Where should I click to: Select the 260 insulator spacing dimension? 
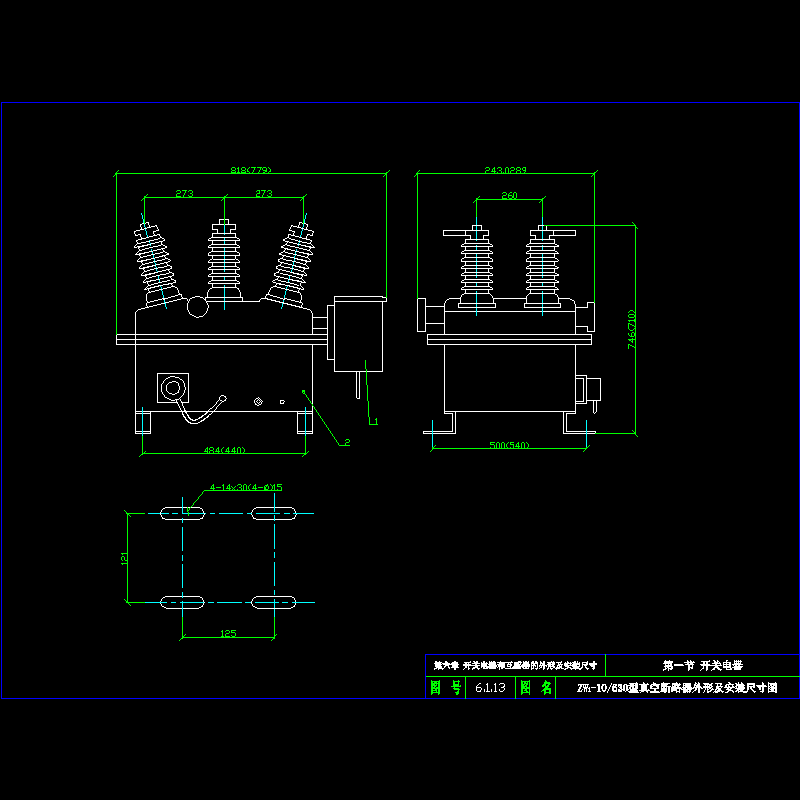[x=509, y=196]
